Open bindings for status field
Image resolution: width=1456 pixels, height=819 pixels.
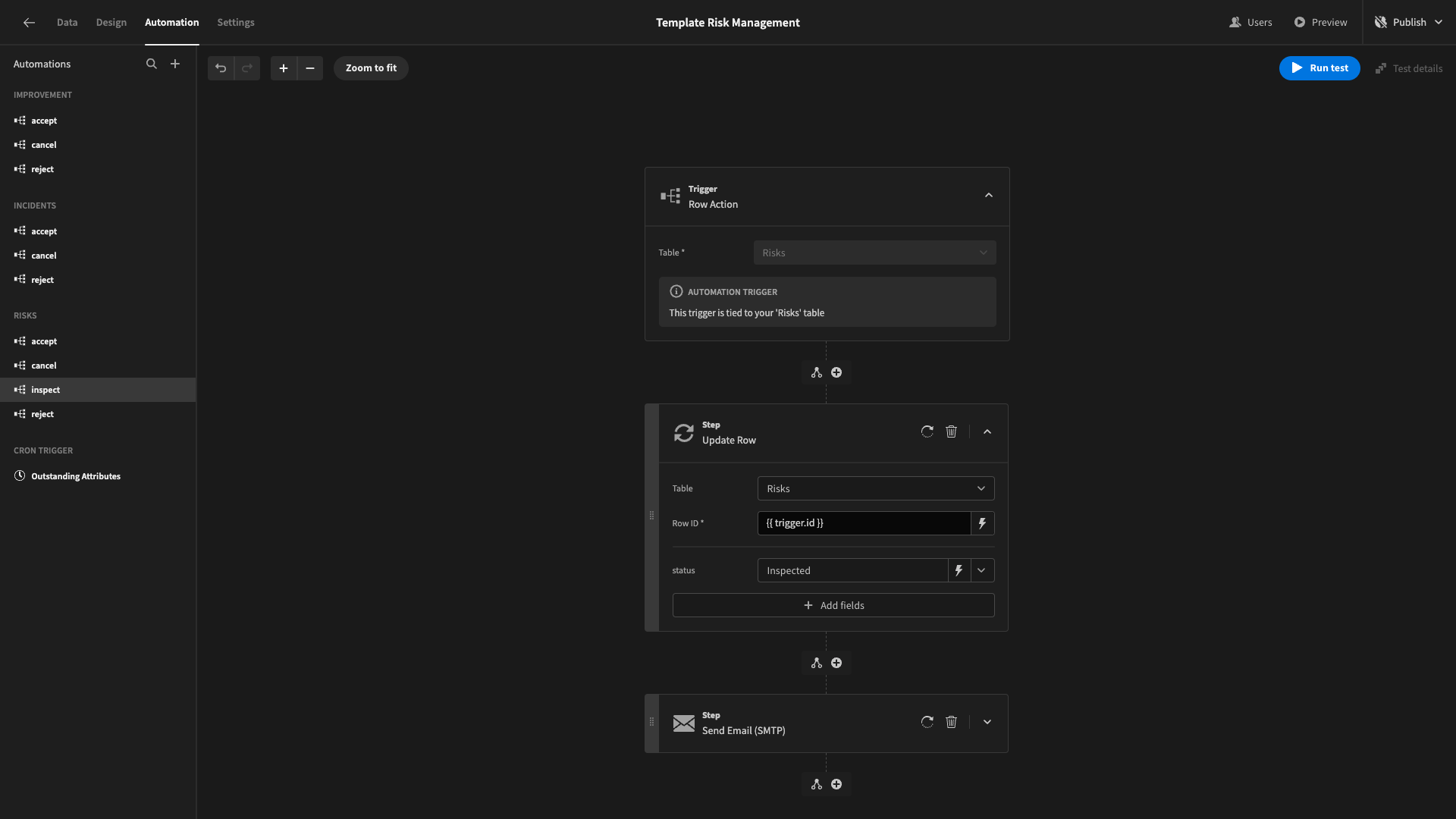click(959, 570)
